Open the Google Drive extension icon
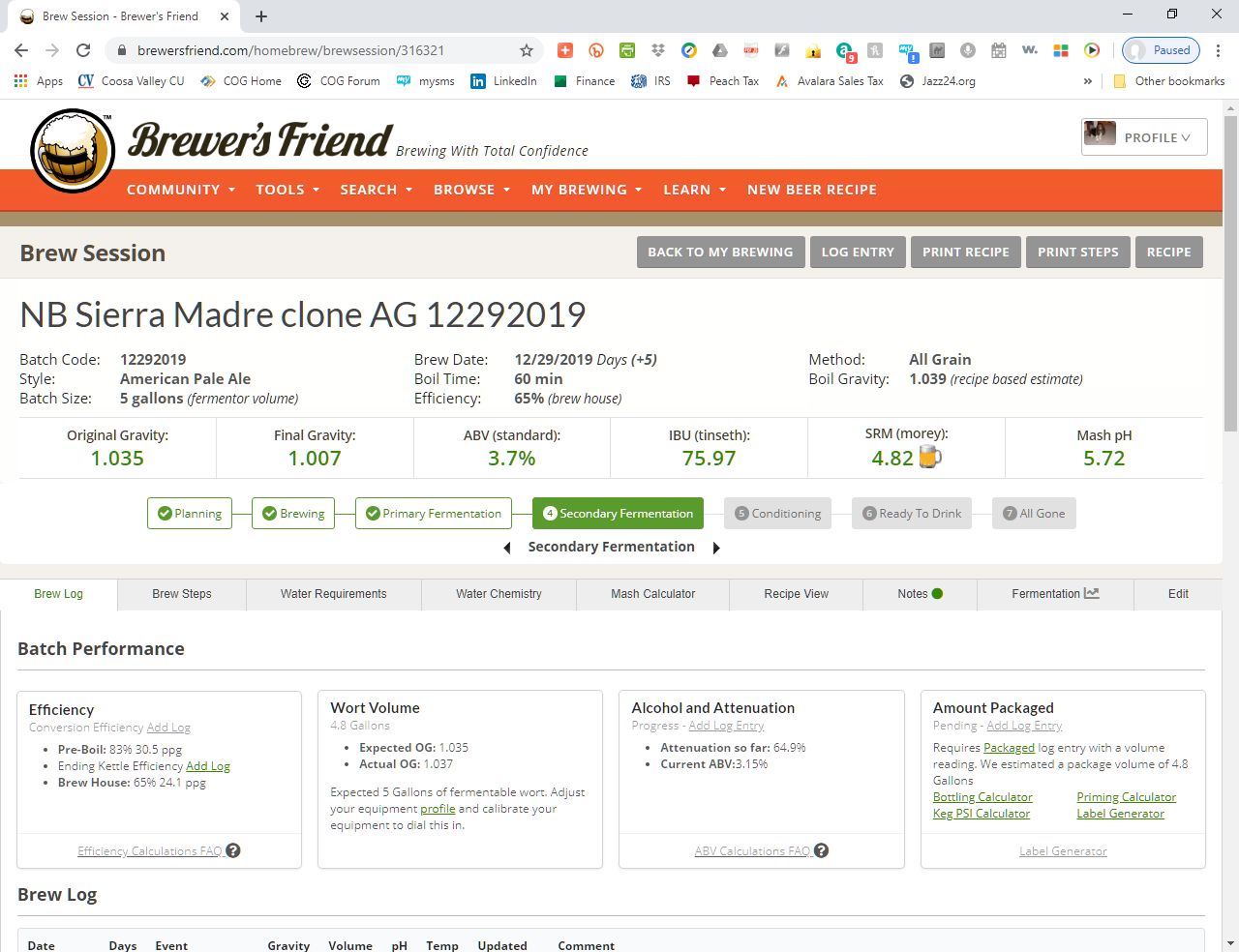This screenshot has width=1239, height=952. pyautogui.click(x=720, y=50)
